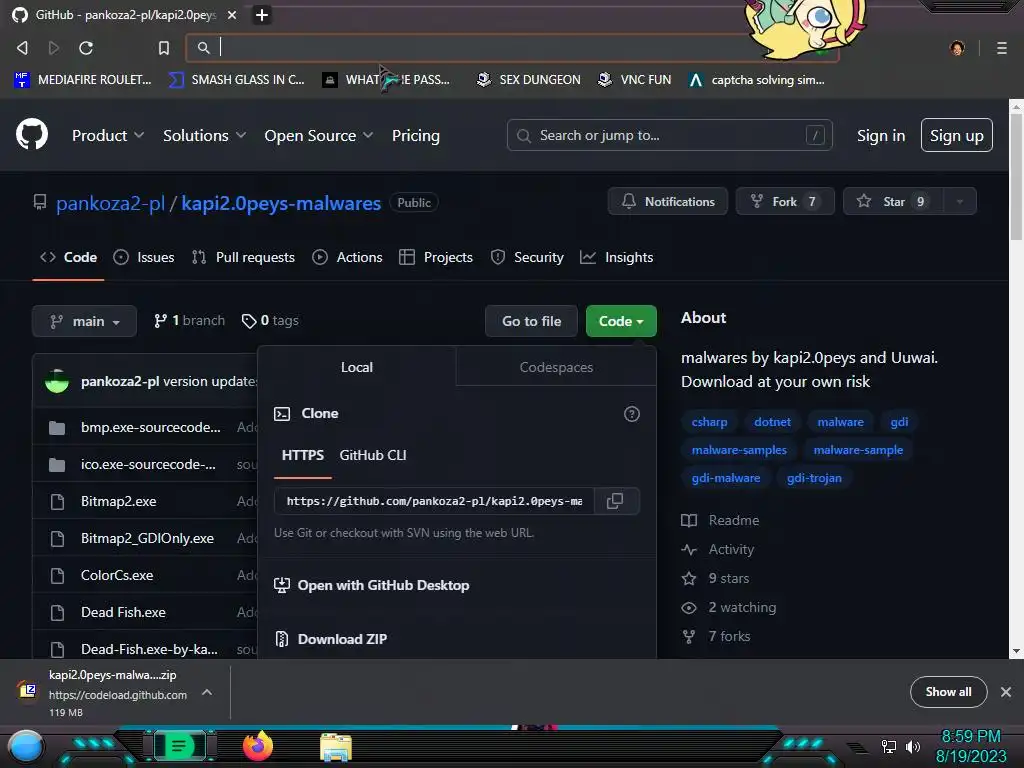Expand the Star lists dropdown arrow
Viewport: 1024px width, 768px height.
pyautogui.click(x=960, y=201)
